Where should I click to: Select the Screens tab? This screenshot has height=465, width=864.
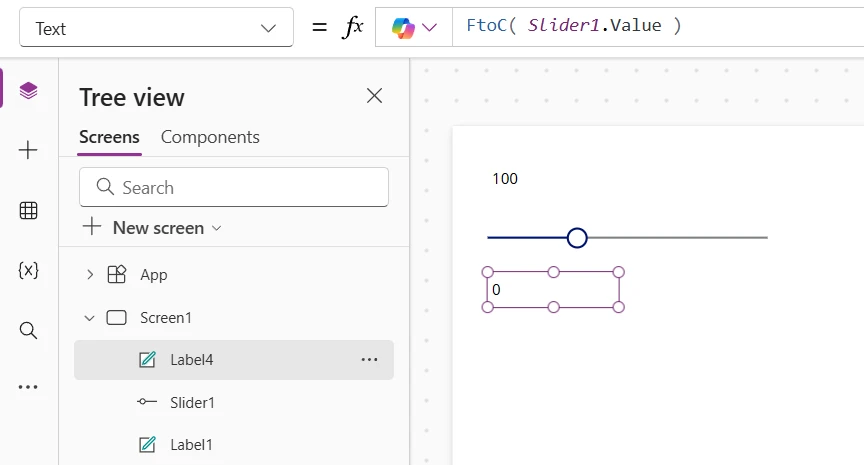109,137
